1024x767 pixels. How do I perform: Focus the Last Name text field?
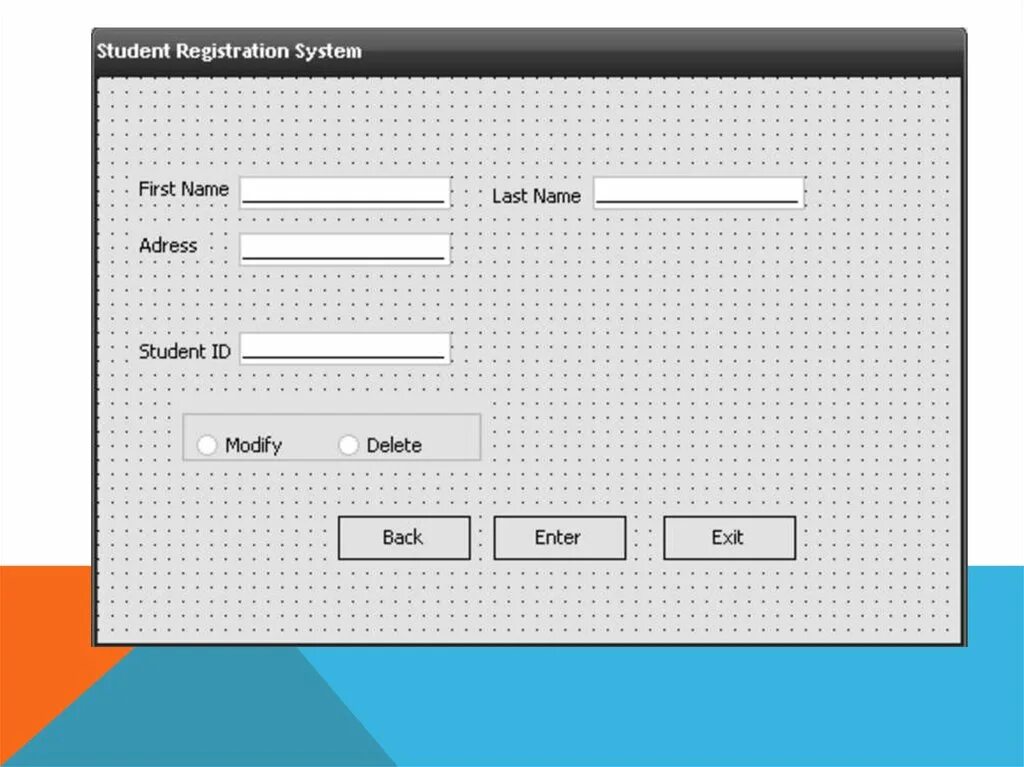[x=699, y=192]
